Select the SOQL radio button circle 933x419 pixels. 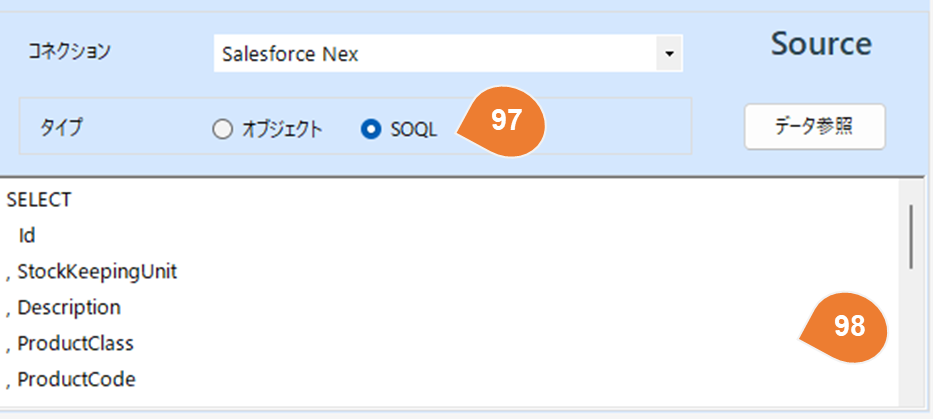[371, 129]
